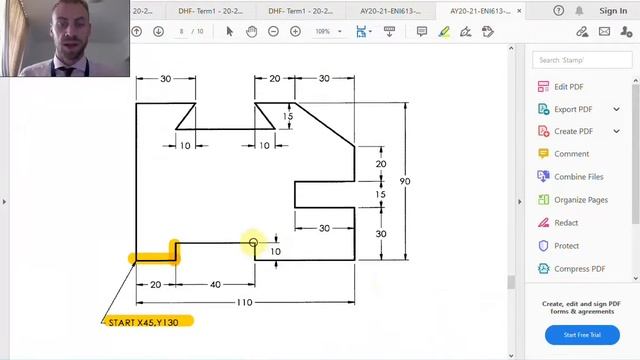The width and height of the screenshot is (640, 360).
Task: Click Sign In
Action: 613,11
